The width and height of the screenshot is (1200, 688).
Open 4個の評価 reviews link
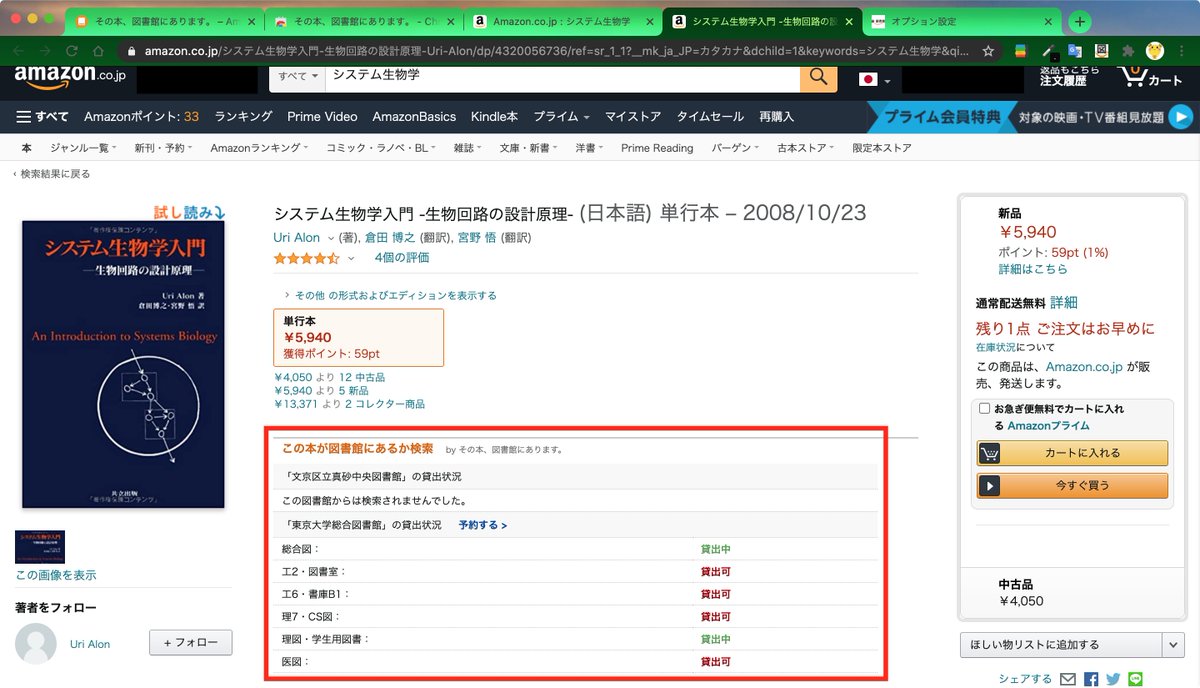click(x=402, y=258)
